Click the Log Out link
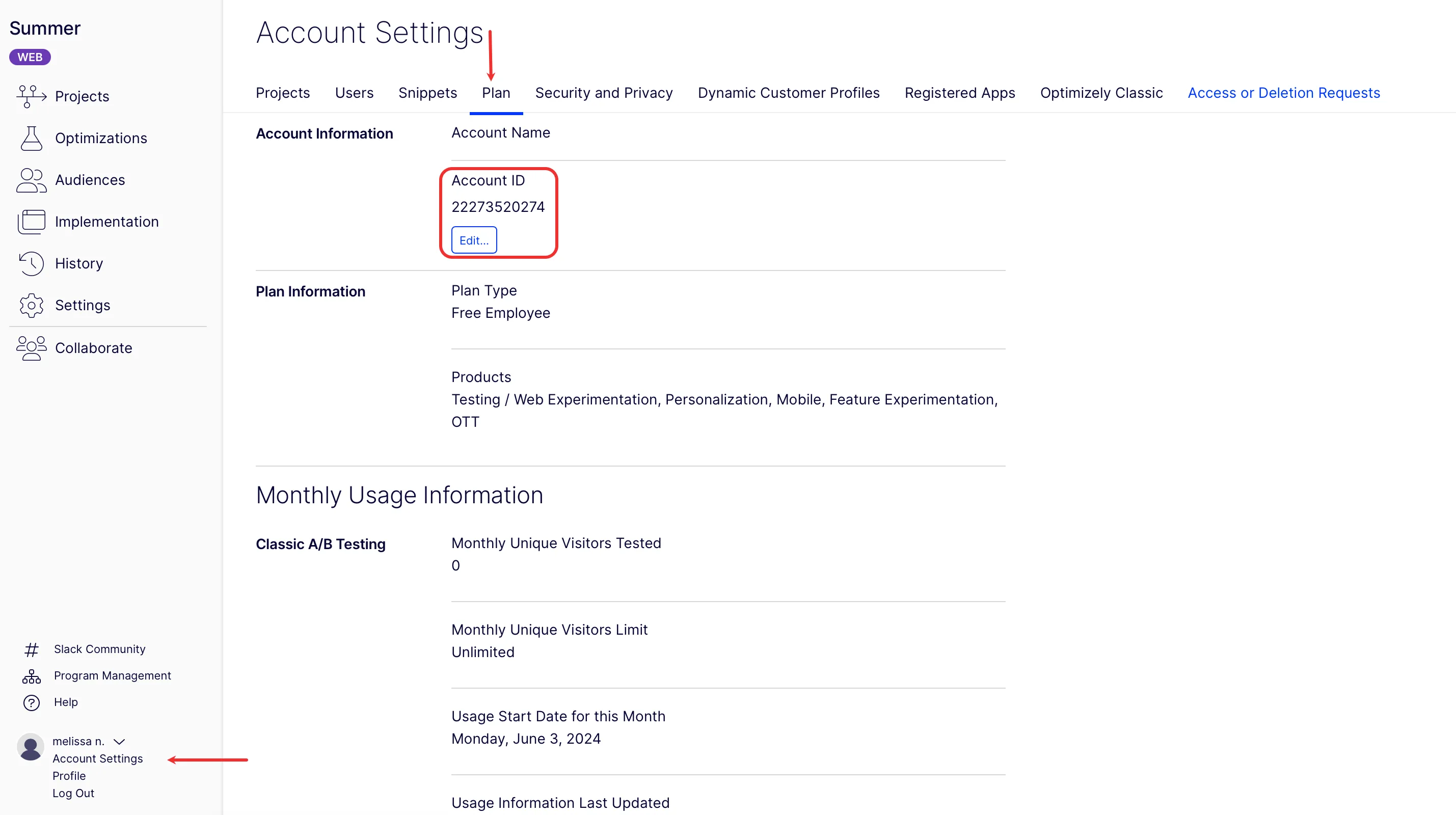1456x815 pixels. [x=73, y=793]
